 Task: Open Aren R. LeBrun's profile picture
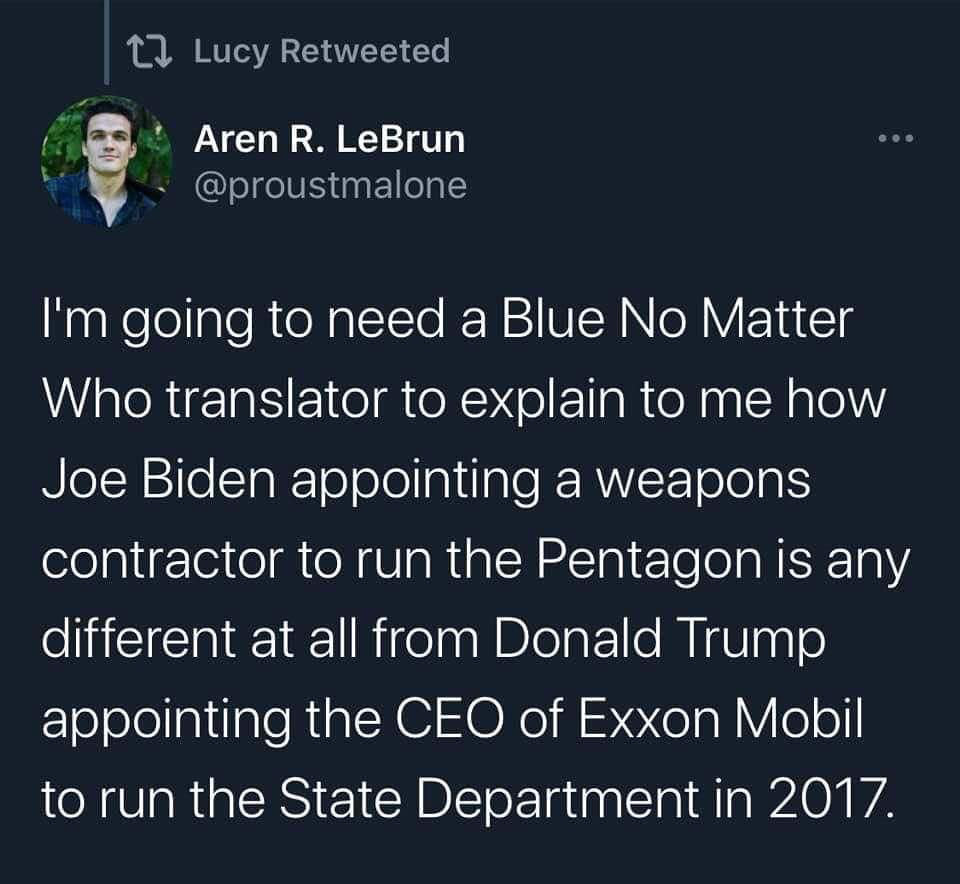(107, 162)
